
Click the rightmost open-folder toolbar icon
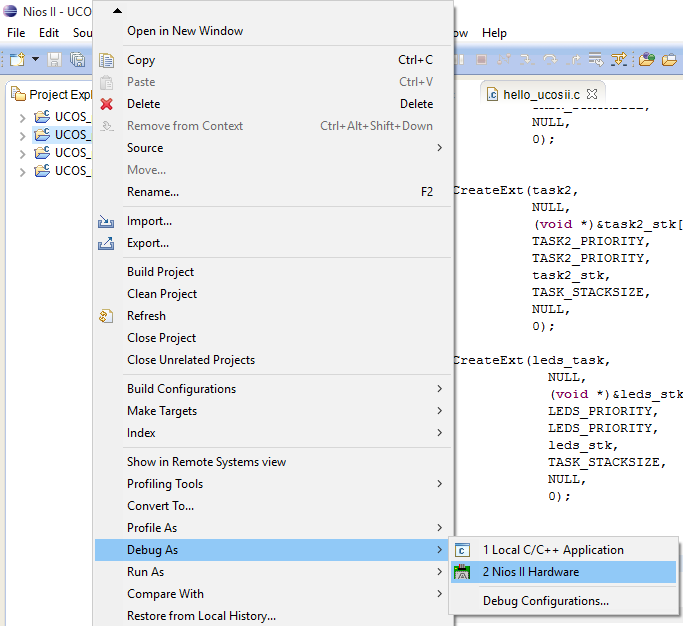click(x=669, y=59)
